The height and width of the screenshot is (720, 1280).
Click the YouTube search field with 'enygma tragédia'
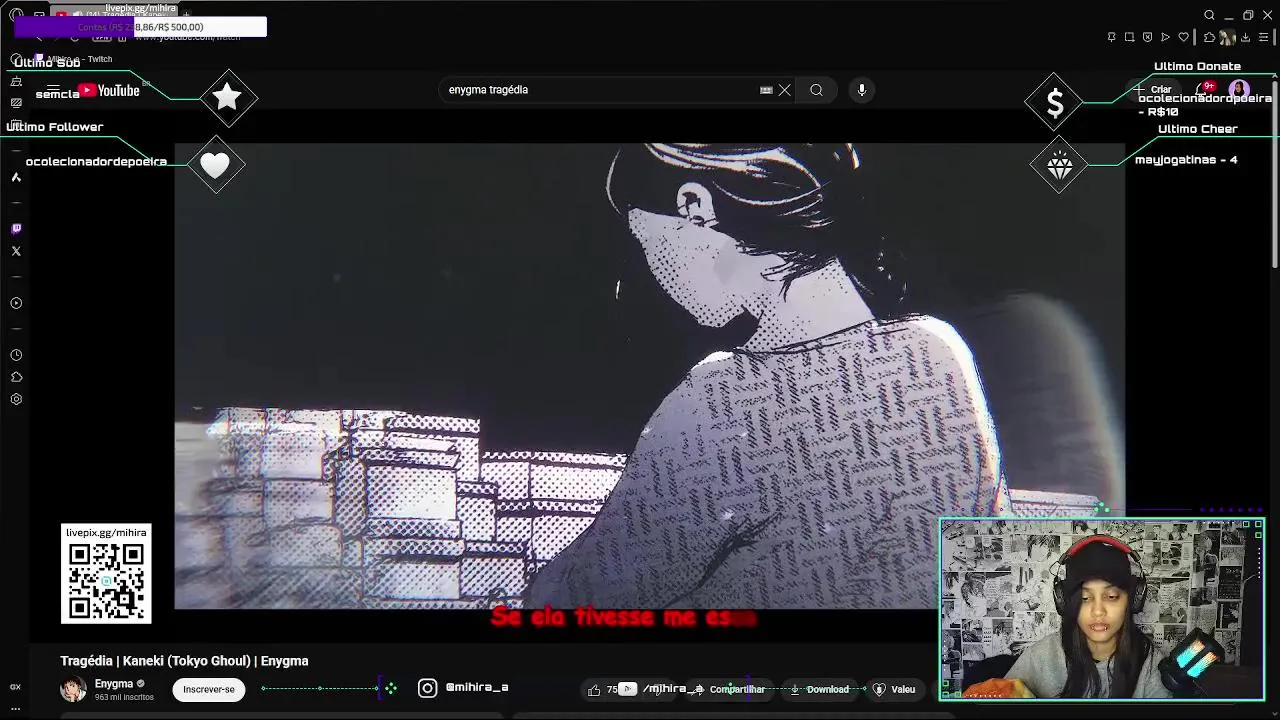pyautogui.click(x=600, y=90)
